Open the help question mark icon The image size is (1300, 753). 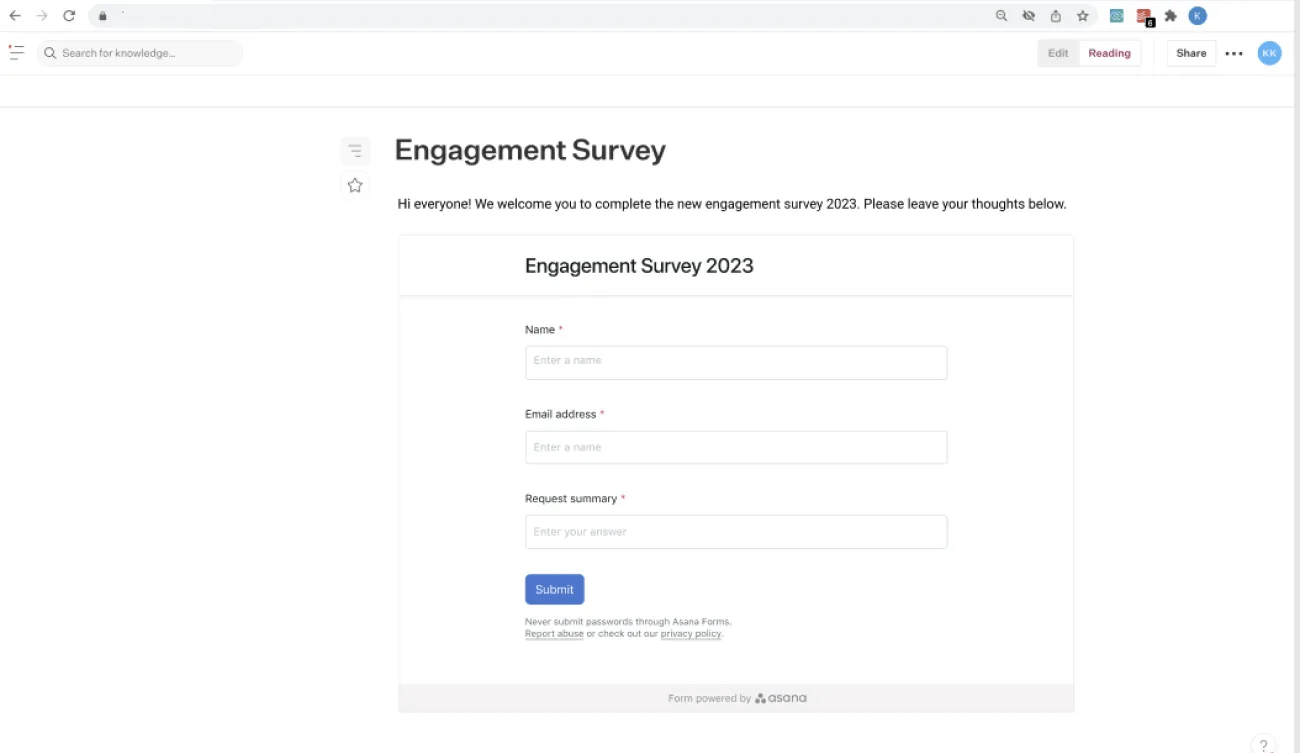[1264, 744]
